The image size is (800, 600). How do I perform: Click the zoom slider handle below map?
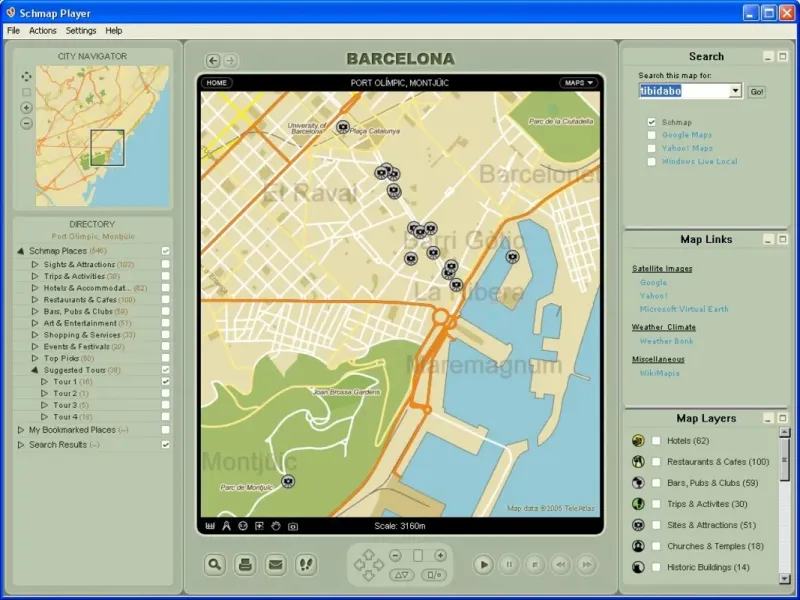[418, 556]
